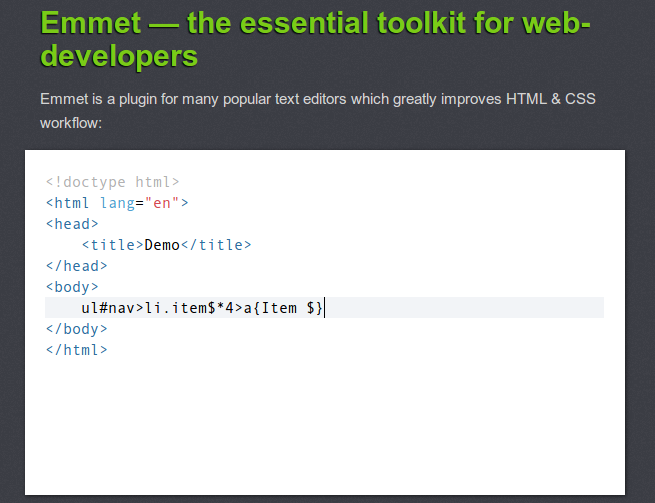
Task: Click the closing body tag
Action: coord(76,329)
